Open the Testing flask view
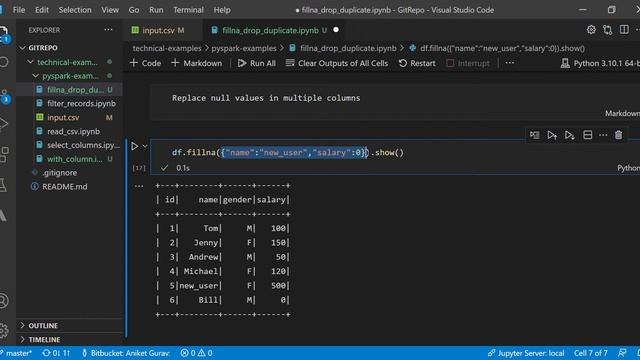This screenshot has width=640, height=360. (3, 185)
